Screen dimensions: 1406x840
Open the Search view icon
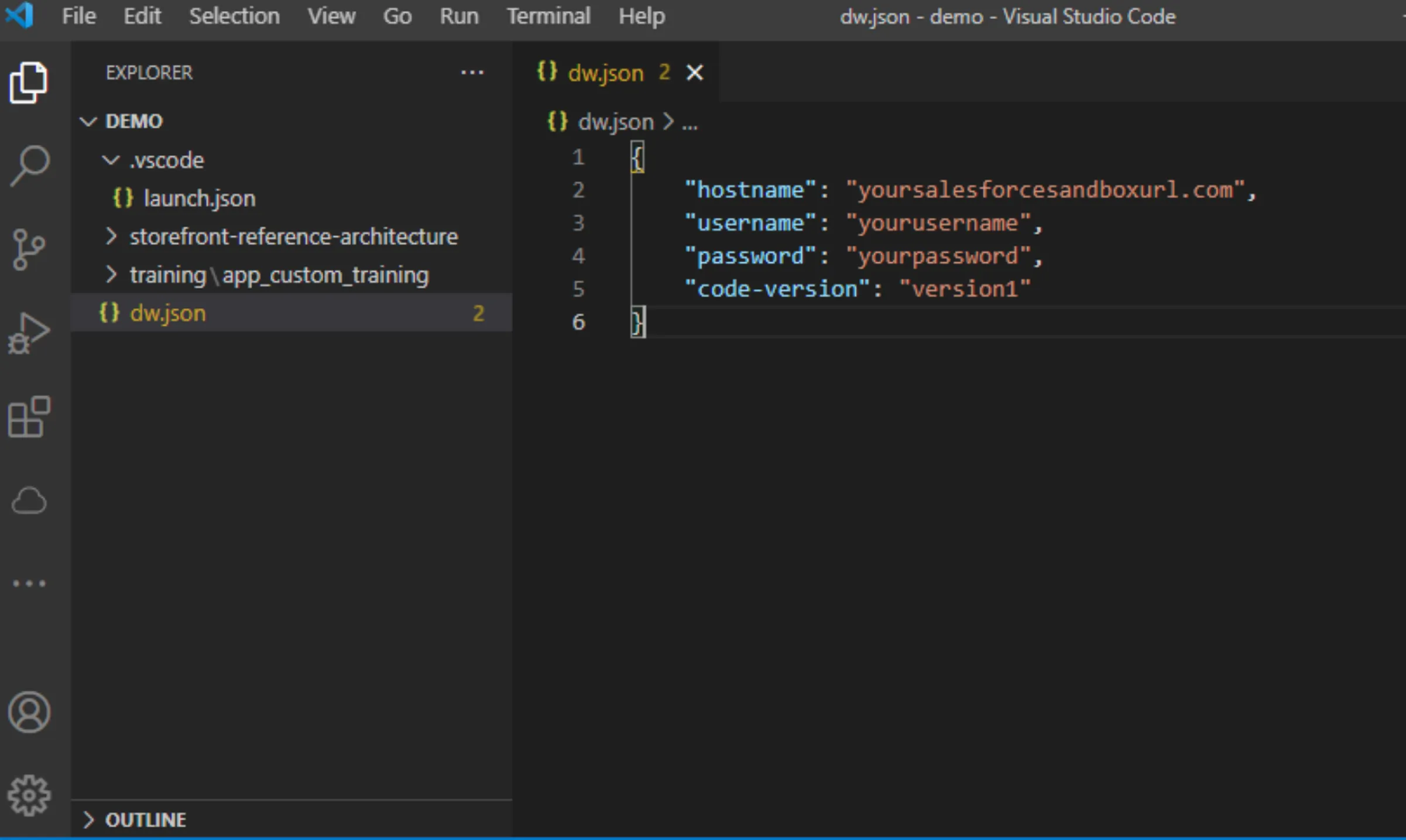coord(29,166)
